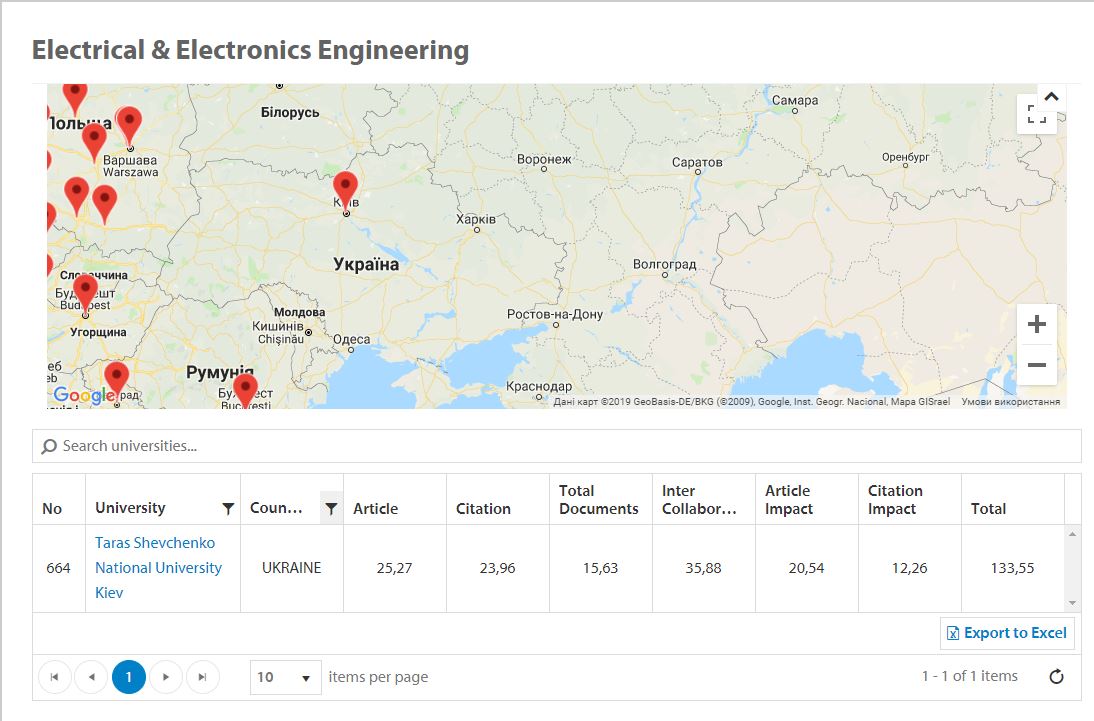
Task: Click the search magnifier icon
Action: click(49, 446)
